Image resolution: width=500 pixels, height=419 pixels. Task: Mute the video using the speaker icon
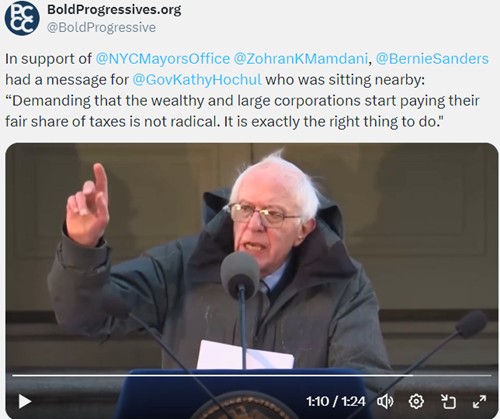point(385,401)
